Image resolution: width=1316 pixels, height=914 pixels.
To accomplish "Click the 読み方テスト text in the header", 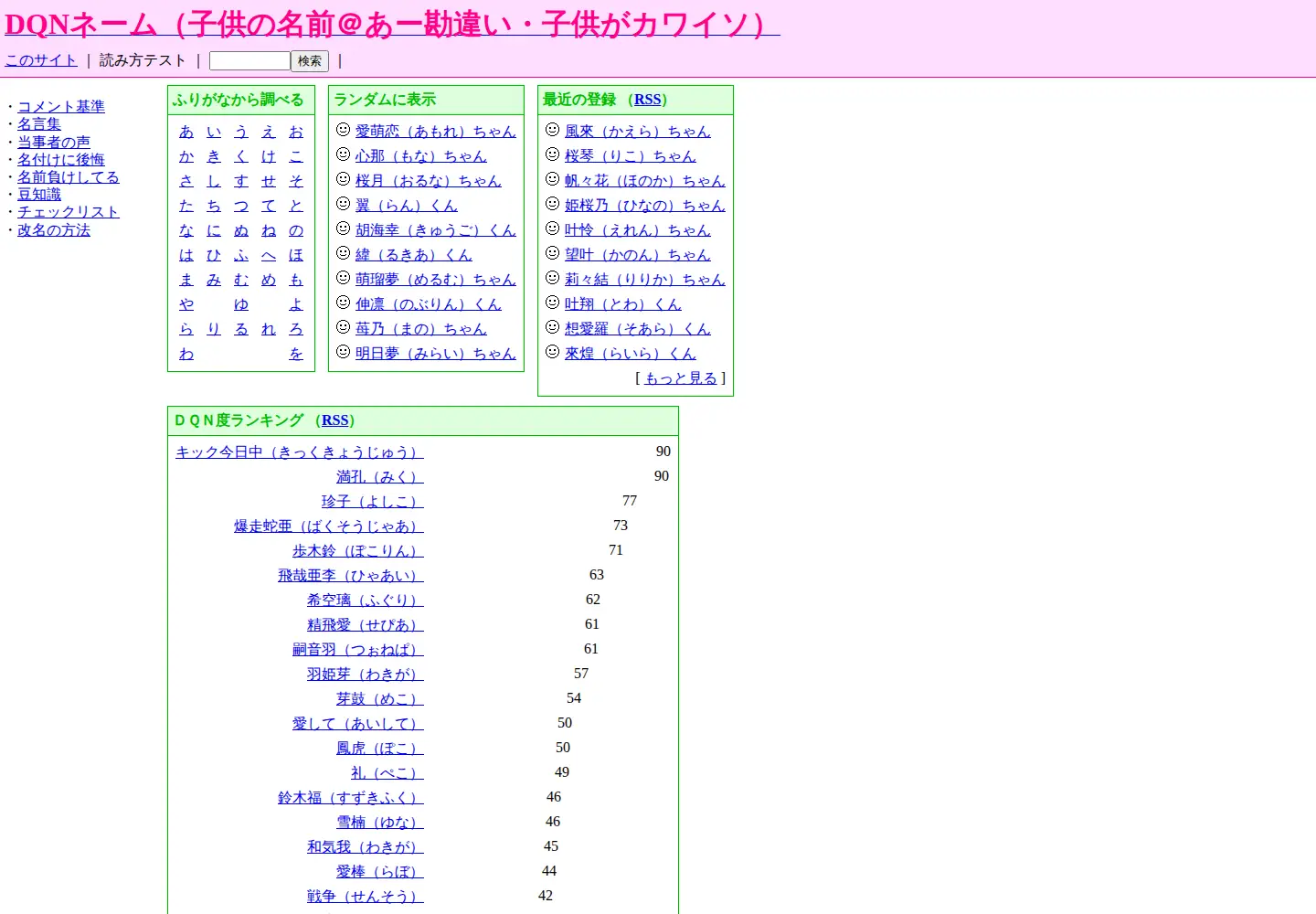I will coord(143,60).
